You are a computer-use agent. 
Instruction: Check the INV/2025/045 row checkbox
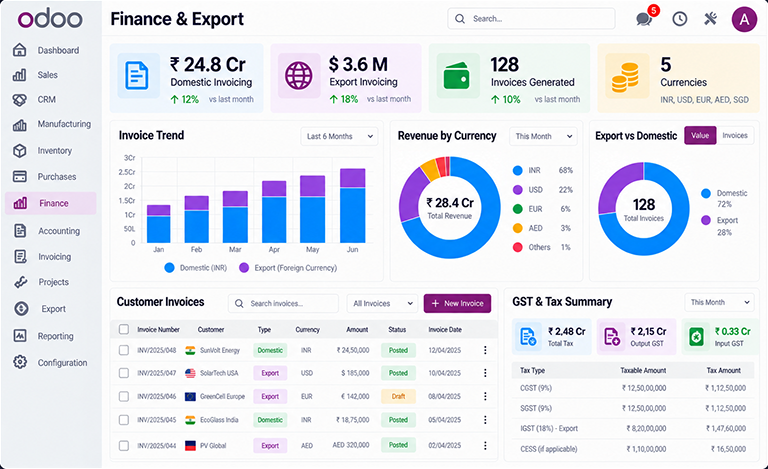pos(124,420)
